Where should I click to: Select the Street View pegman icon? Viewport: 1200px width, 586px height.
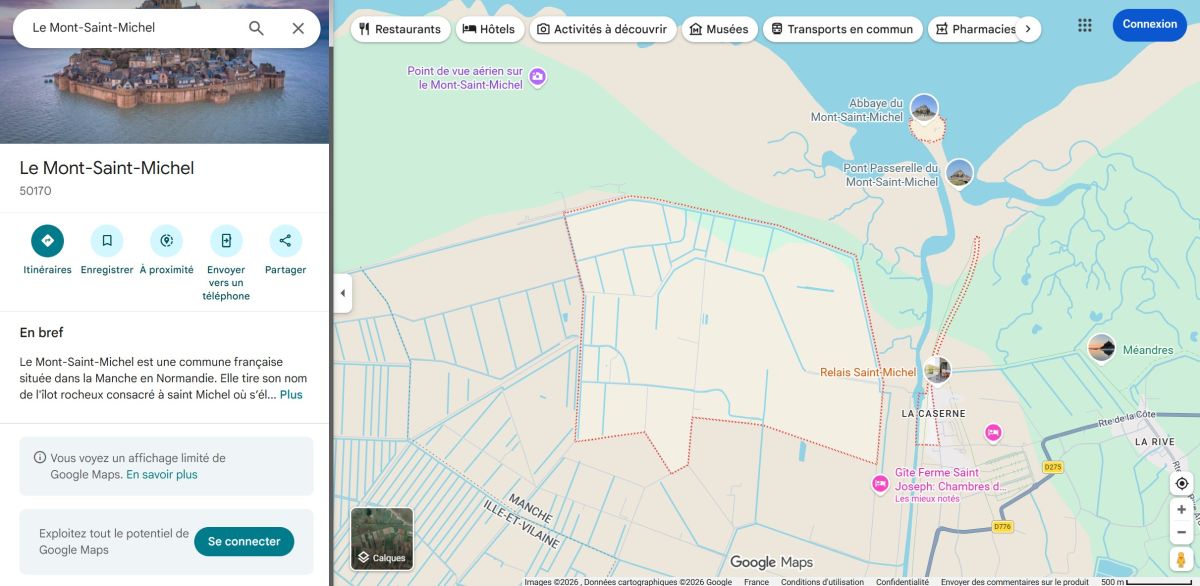click(x=1181, y=556)
